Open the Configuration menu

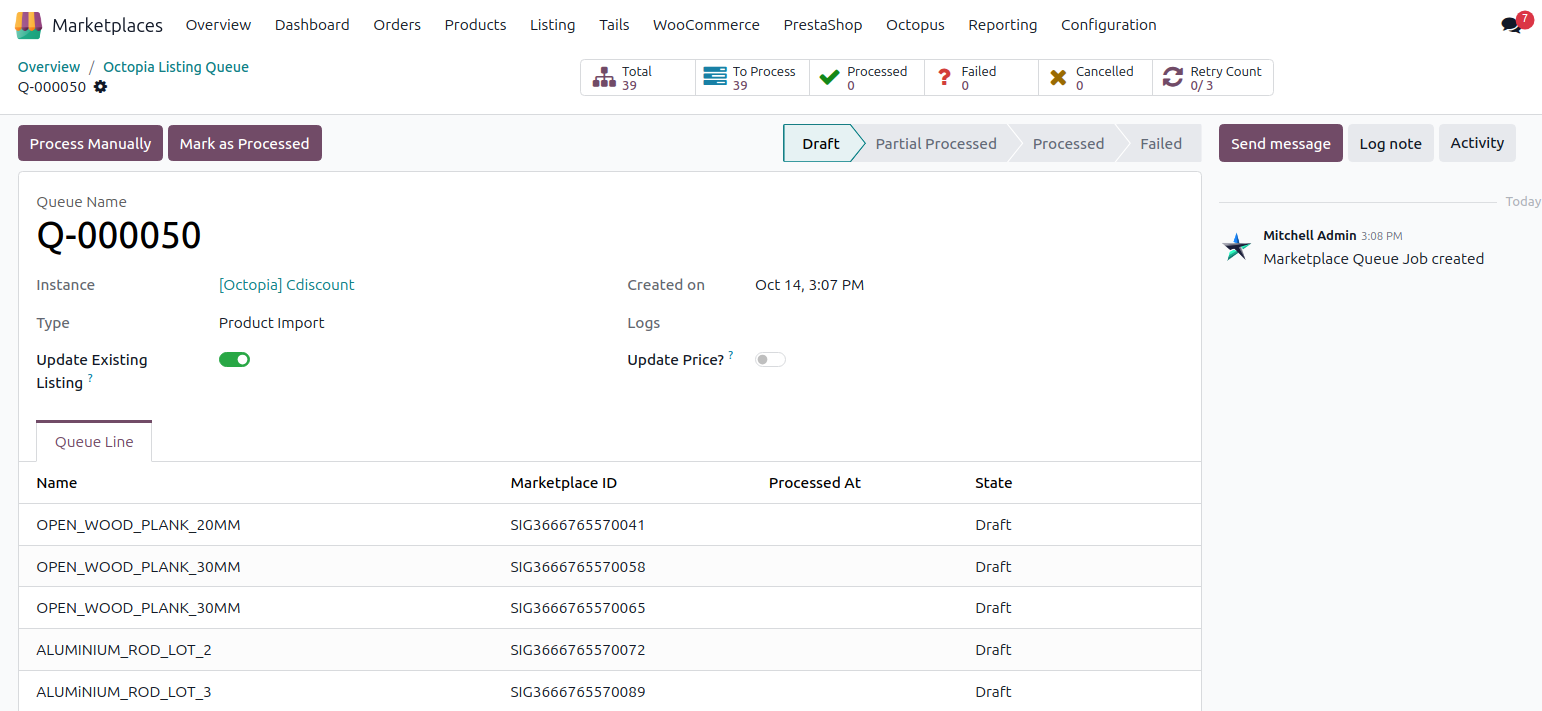(1109, 25)
